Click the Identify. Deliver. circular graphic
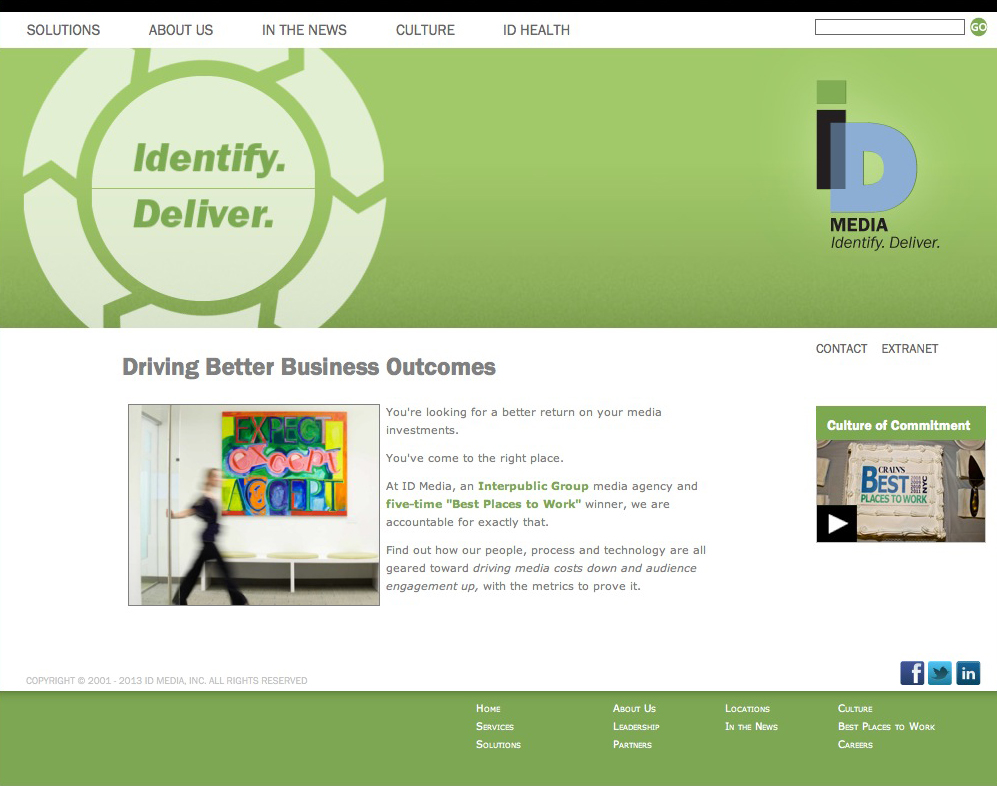 (203, 188)
